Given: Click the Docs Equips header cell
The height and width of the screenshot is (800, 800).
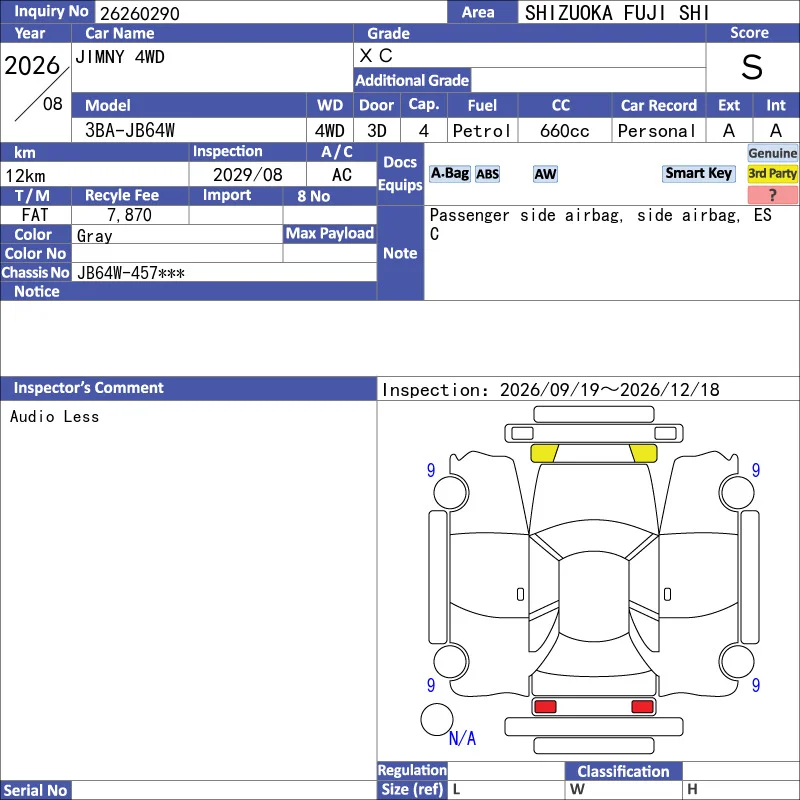Looking at the screenshot, I should pyautogui.click(x=401, y=173).
